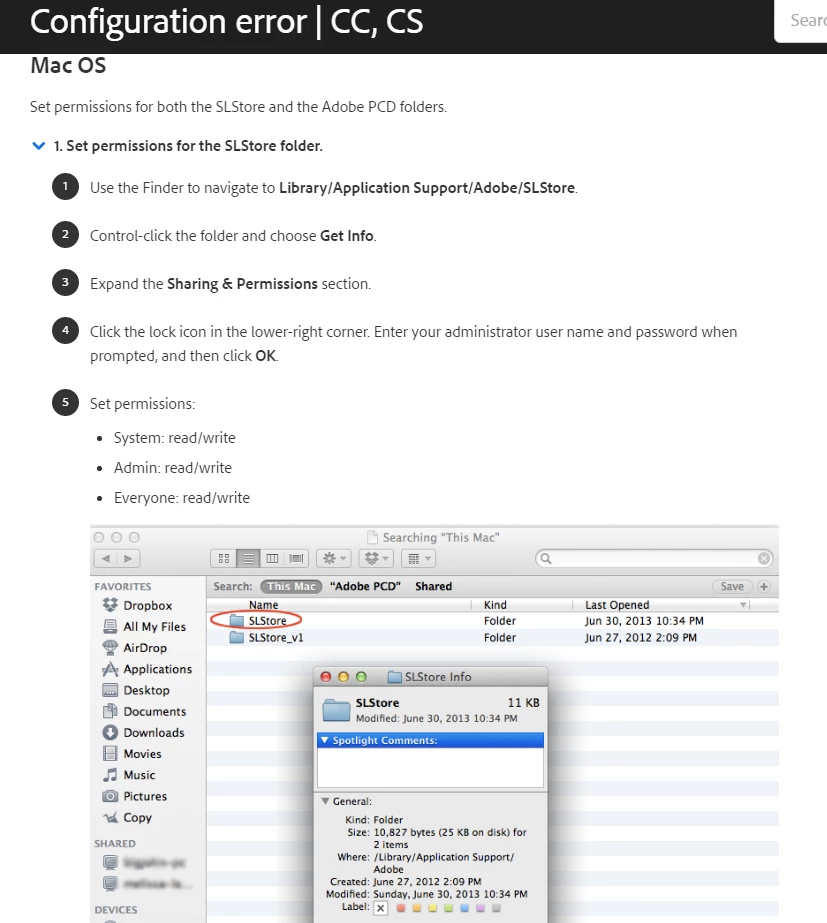827x923 pixels.
Task: Click the "Jun 30, 2013 10:34 PM" cell
Action: tap(644, 621)
